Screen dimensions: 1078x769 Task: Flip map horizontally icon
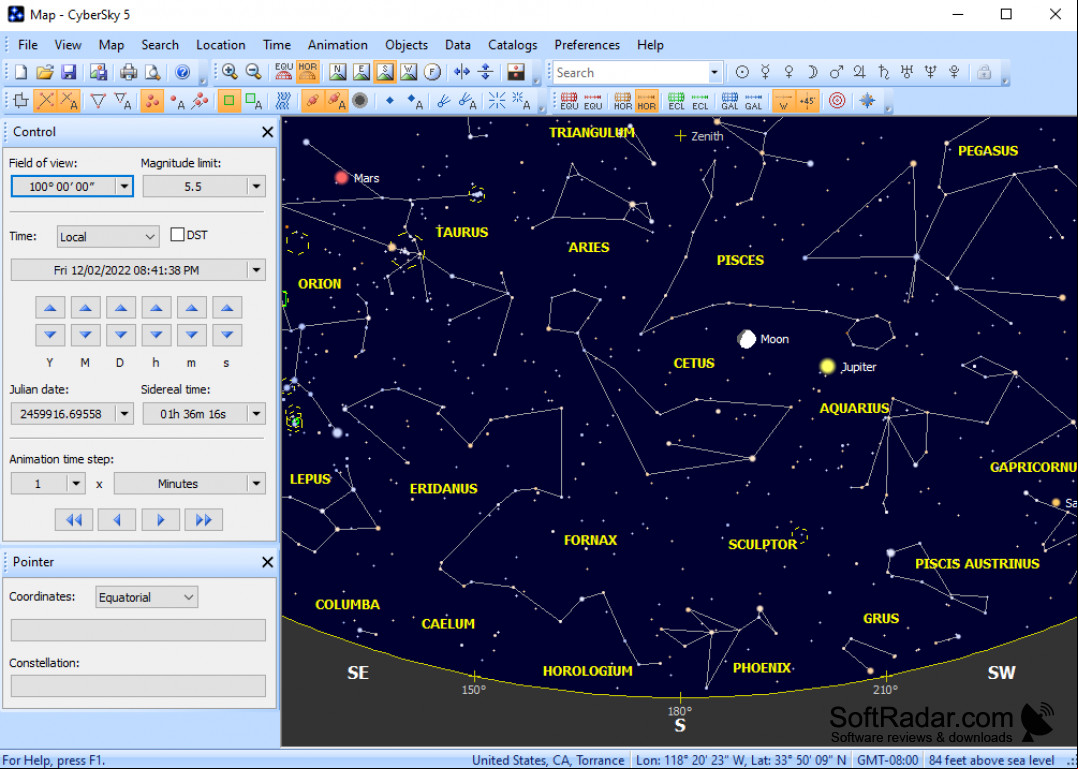(x=462, y=72)
